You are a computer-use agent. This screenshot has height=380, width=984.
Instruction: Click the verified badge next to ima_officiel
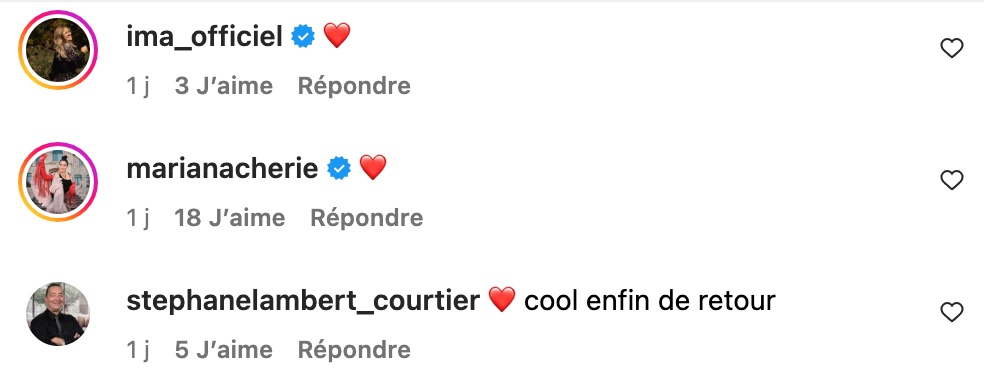coord(303,36)
